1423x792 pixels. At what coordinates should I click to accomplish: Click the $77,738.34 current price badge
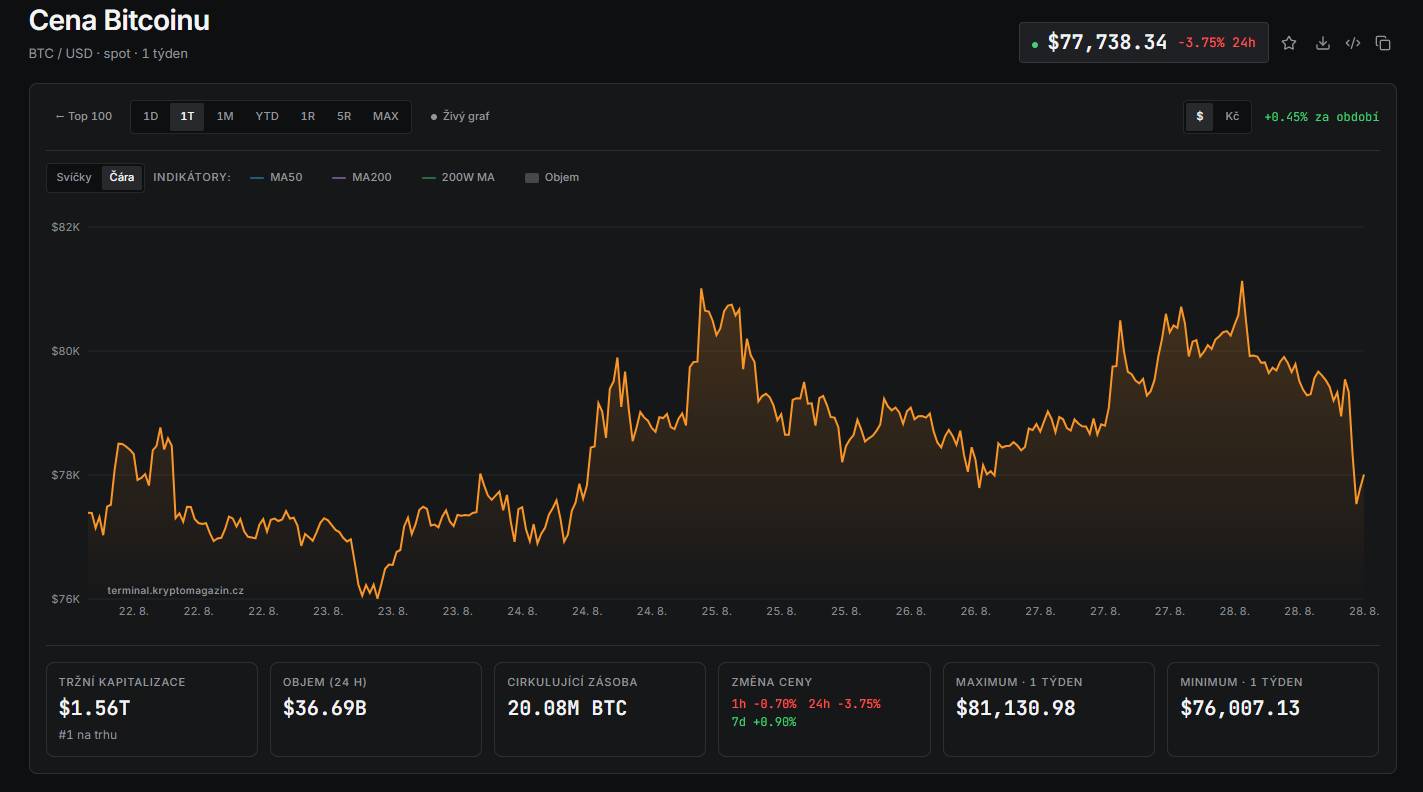pos(1143,42)
